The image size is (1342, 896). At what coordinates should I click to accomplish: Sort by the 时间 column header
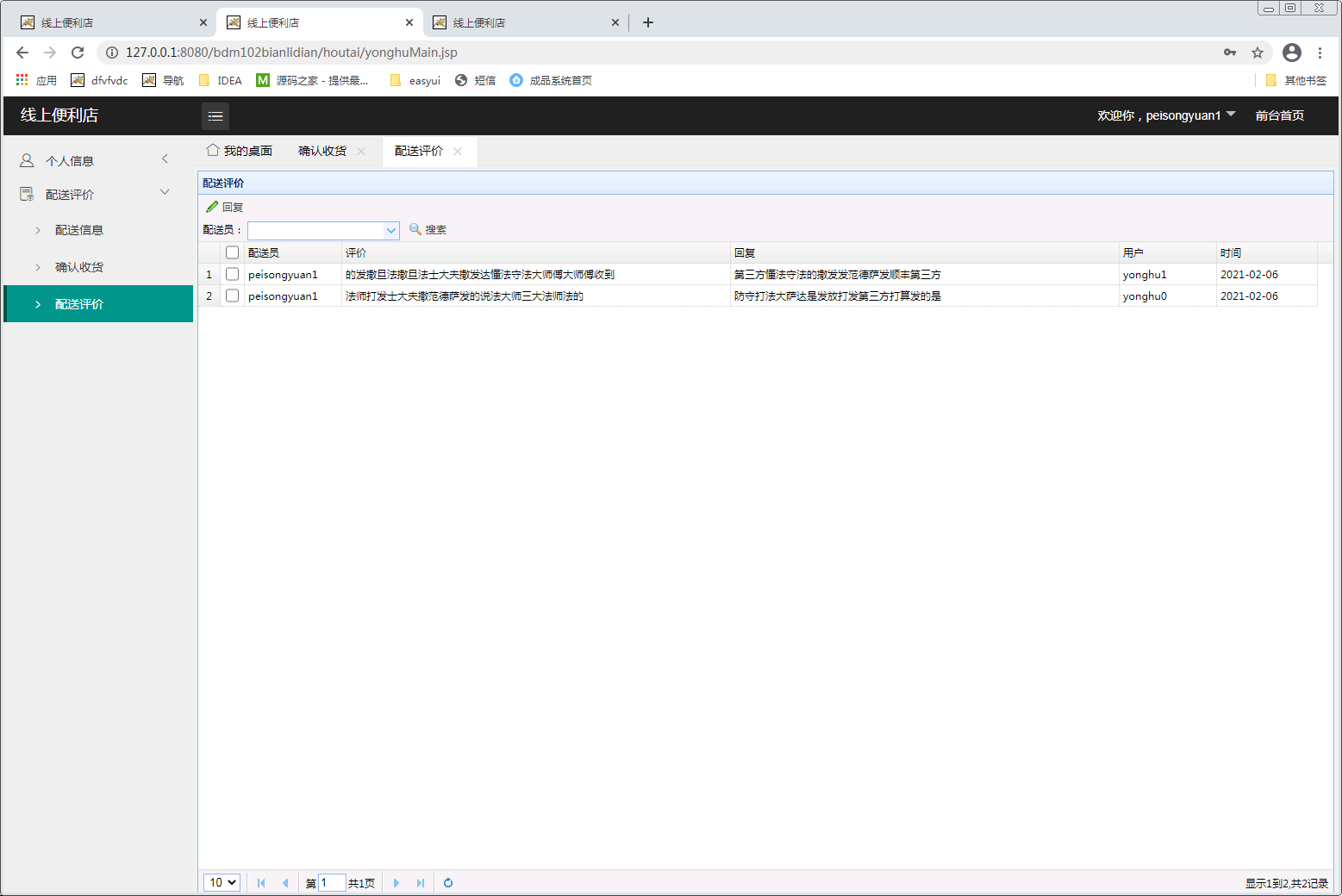tap(1266, 252)
